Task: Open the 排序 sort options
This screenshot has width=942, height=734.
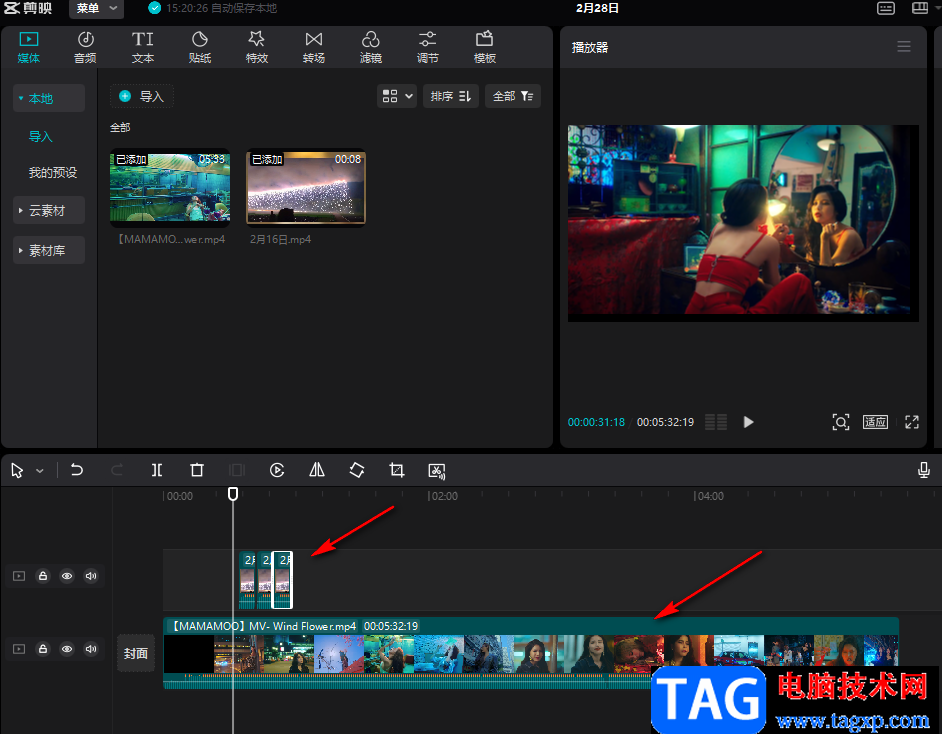Action: 451,96
